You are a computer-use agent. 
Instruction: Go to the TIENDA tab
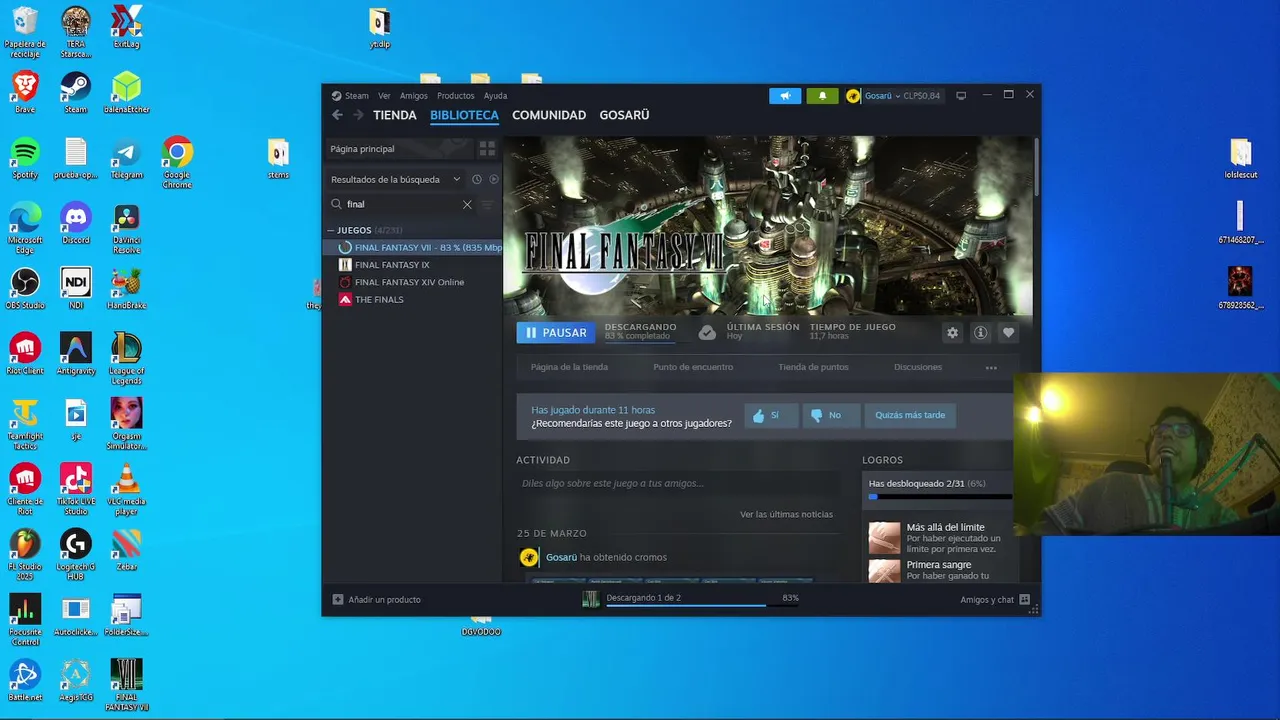click(395, 115)
